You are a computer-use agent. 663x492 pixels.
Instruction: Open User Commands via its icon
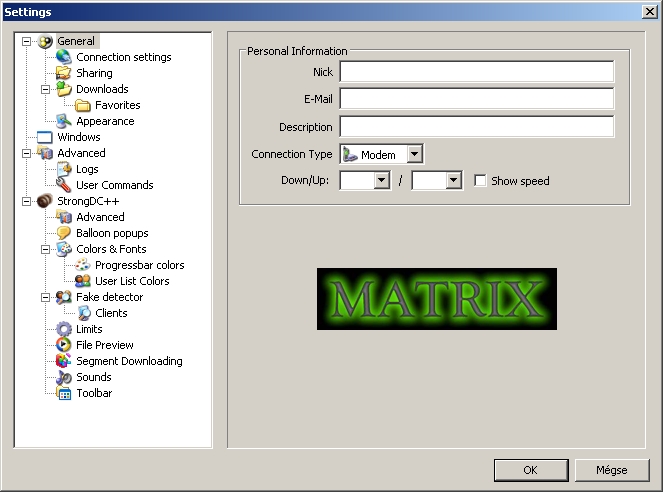64,185
